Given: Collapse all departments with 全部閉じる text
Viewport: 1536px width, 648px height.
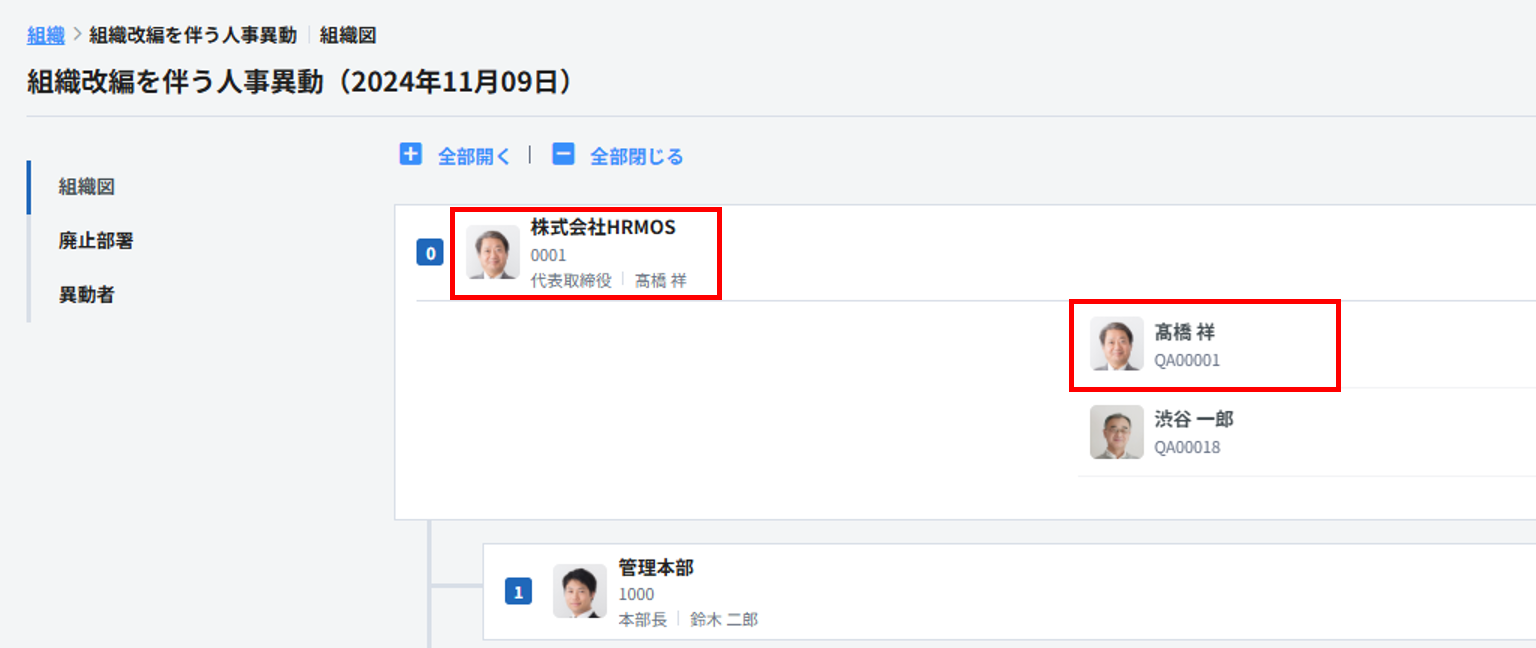Looking at the screenshot, I should pos(636,156).
